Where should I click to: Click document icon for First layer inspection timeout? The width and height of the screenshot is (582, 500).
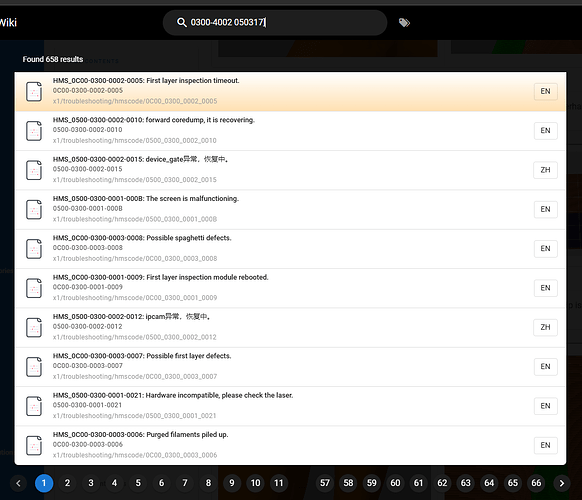(34, 91)
